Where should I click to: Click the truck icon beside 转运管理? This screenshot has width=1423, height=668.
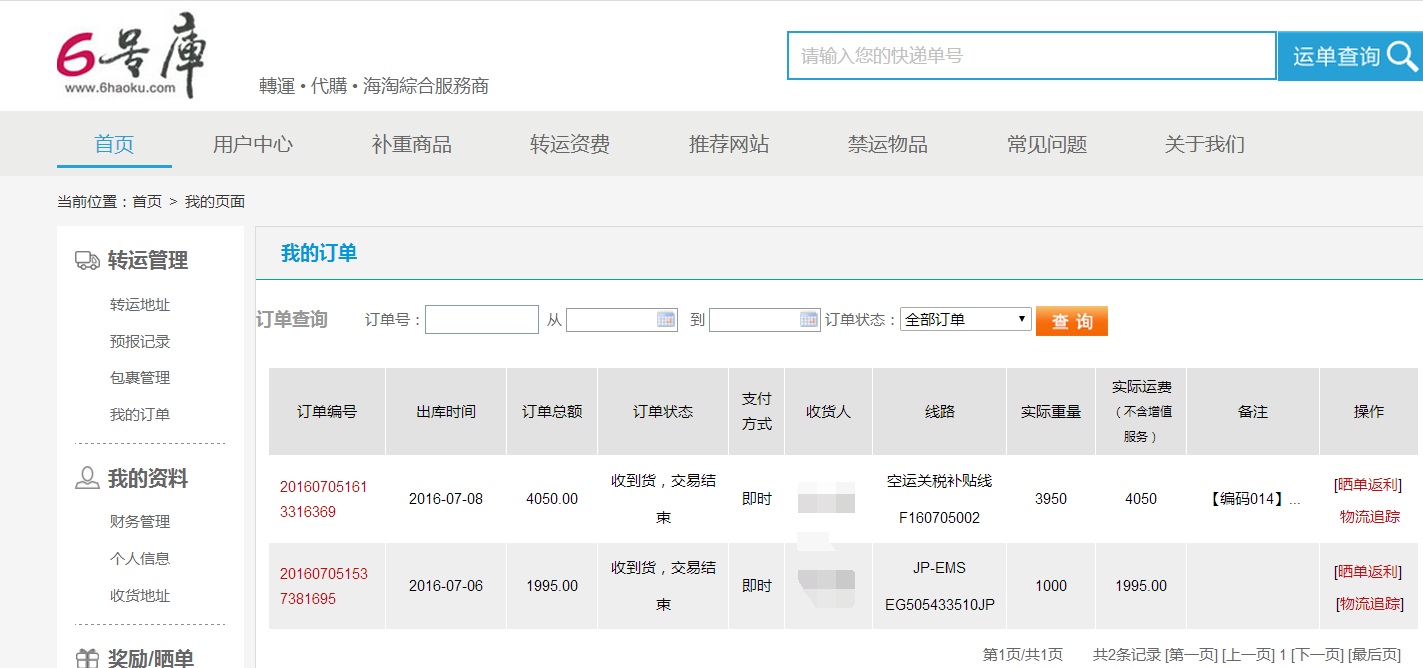click(87, 261)
